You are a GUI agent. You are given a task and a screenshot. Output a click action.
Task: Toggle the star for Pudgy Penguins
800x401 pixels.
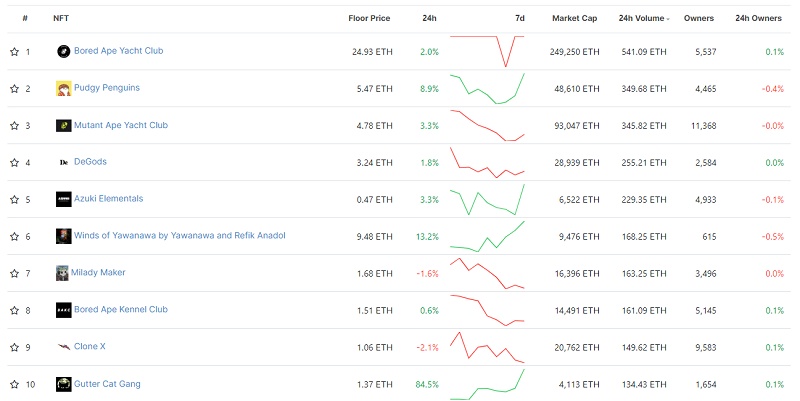pos(14,89)
